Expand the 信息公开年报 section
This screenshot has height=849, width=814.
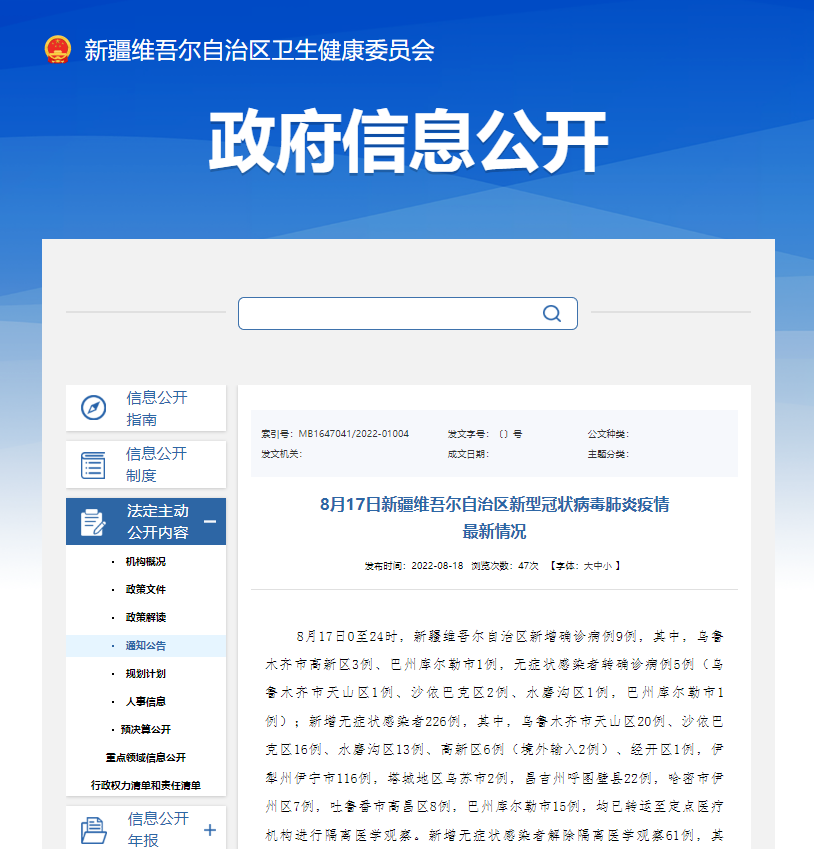click(x=210, y=829)
